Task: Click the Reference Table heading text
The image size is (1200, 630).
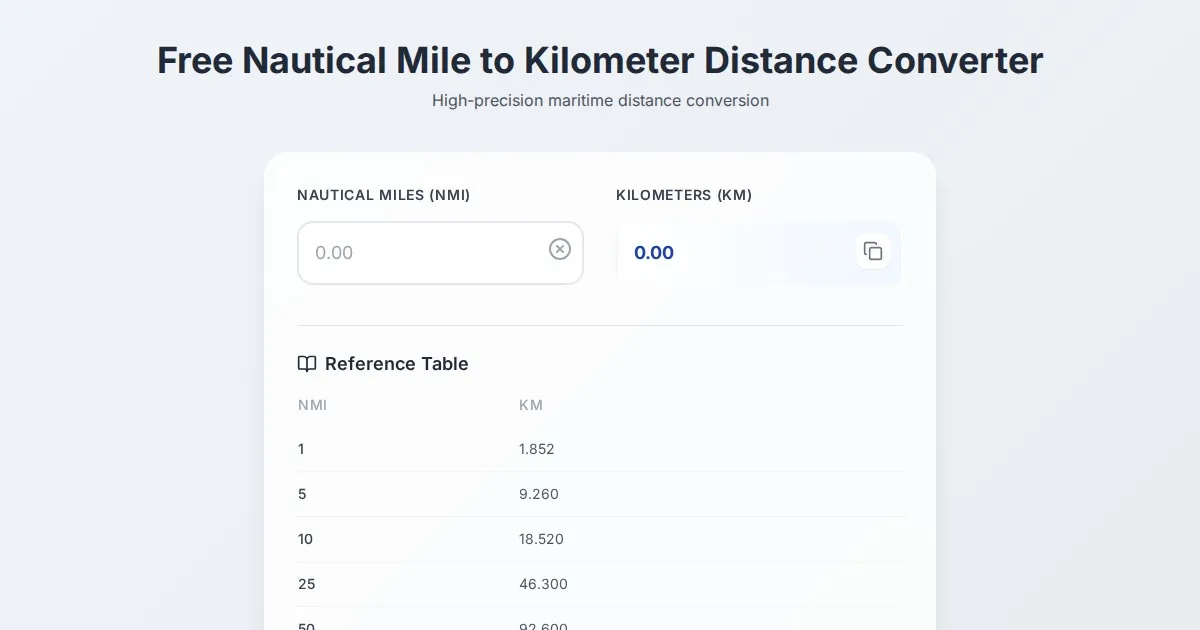Action: (396, 364)
